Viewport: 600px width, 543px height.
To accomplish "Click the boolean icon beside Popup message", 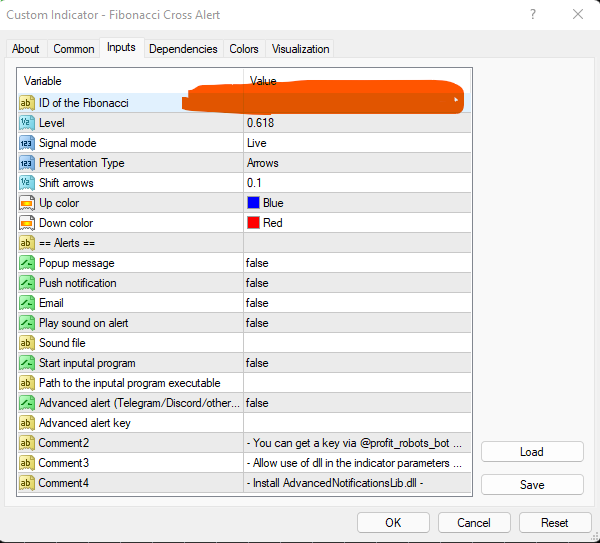I will click(27, 263).
